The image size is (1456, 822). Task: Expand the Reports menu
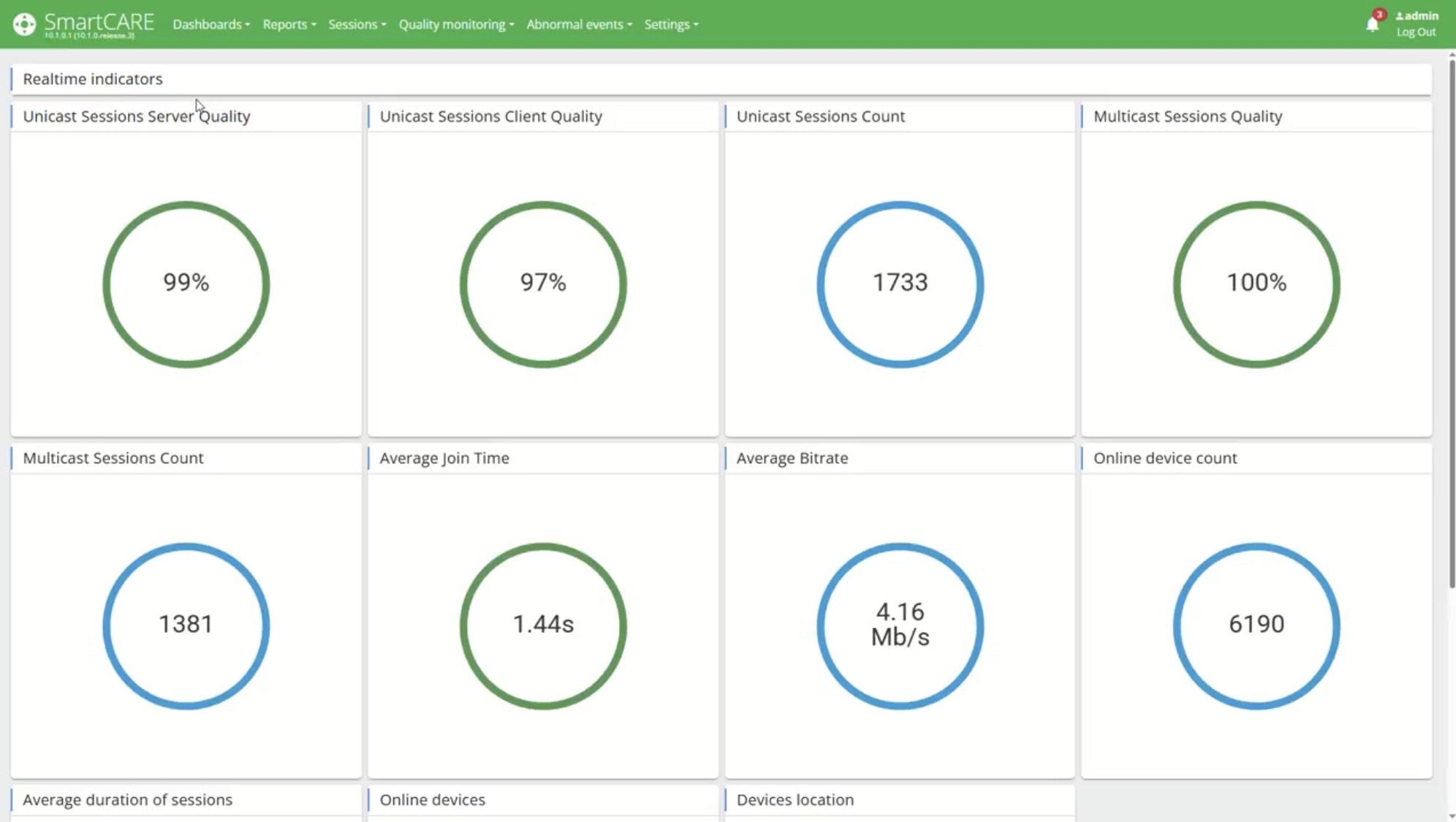289,24
